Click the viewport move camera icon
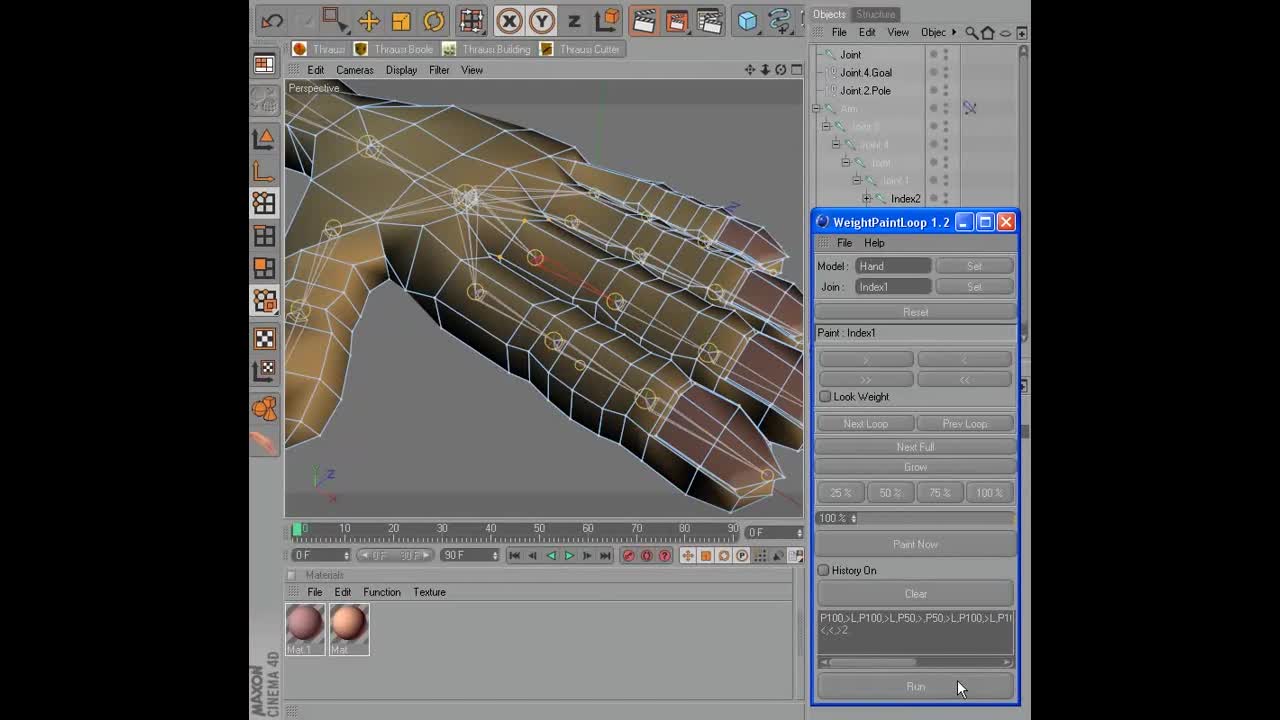Image resolution: width=1280 pixels, height=720 pixels. pos(750,70)
